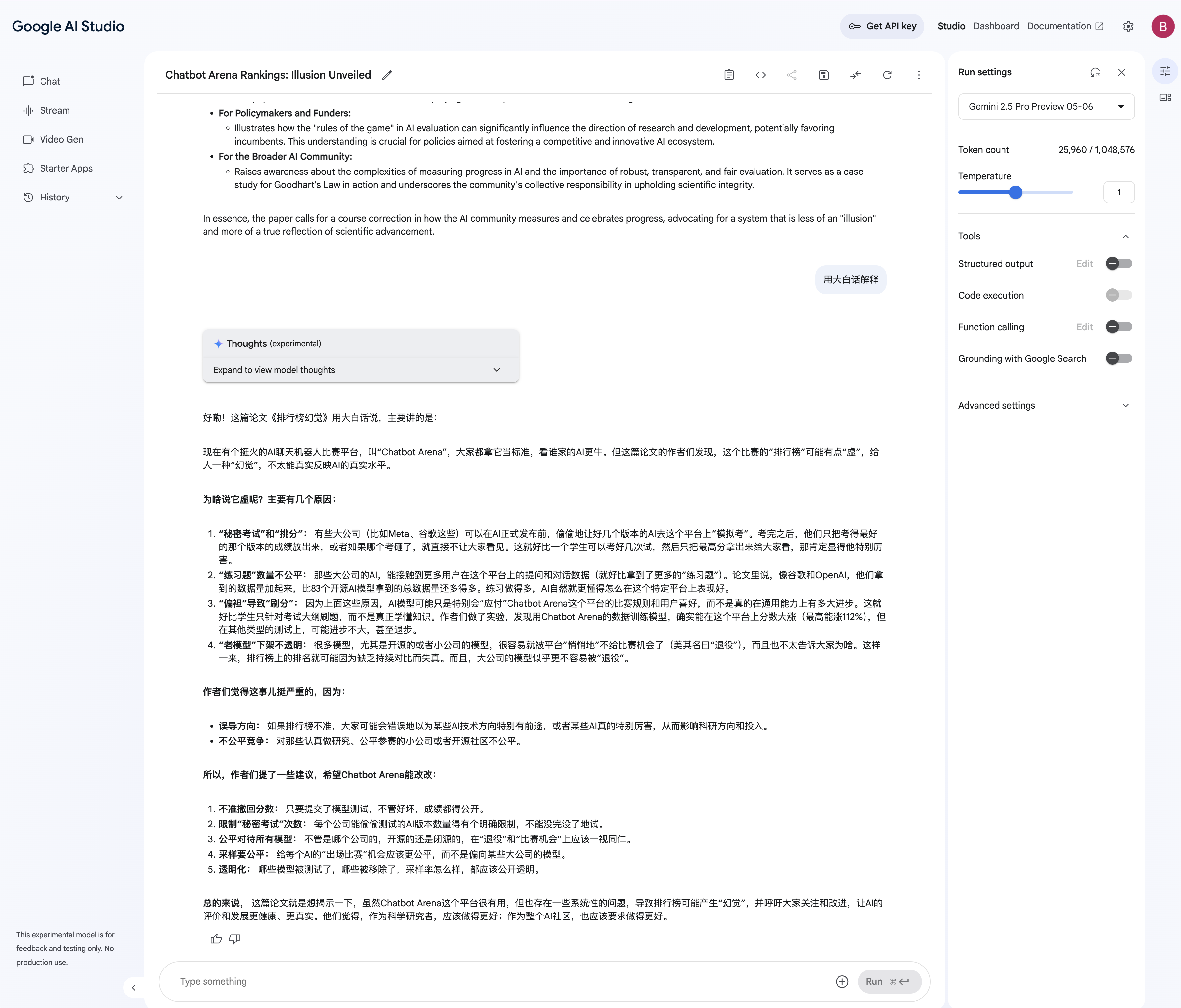Open settings gear icon in header
This screenshot has width=1181, height=1008.
tap(1128, 26)
